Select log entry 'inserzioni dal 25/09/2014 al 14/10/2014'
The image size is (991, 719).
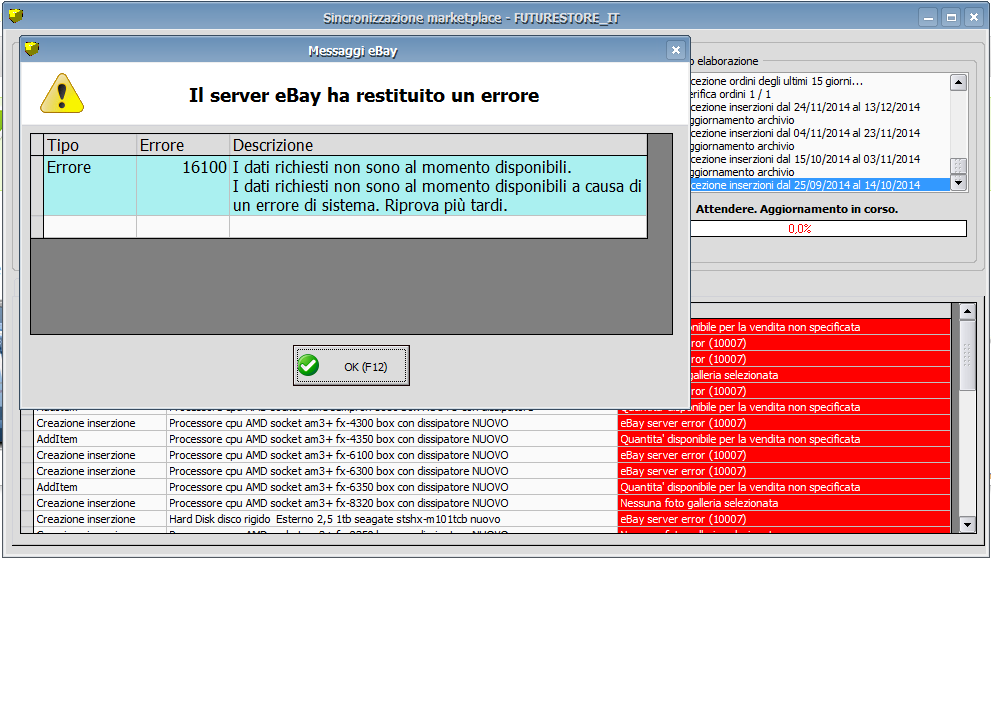pos(820,185)
